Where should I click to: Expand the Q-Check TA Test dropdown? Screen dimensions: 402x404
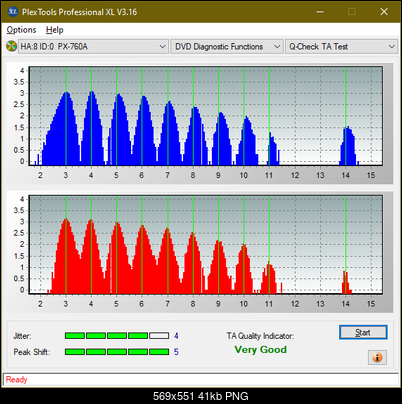[341, 47]
